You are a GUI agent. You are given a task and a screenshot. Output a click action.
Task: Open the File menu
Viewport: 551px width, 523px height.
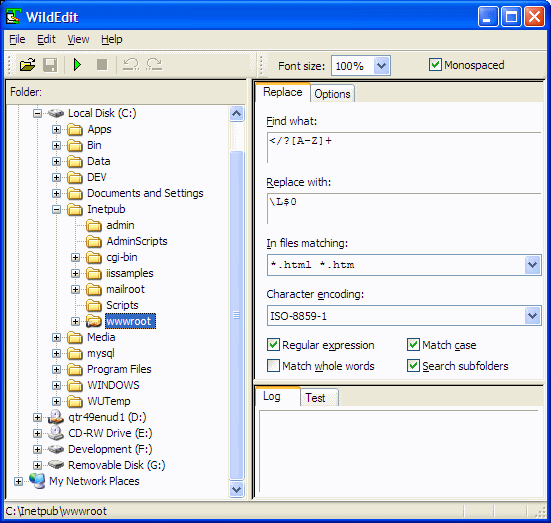click(17, 39)
